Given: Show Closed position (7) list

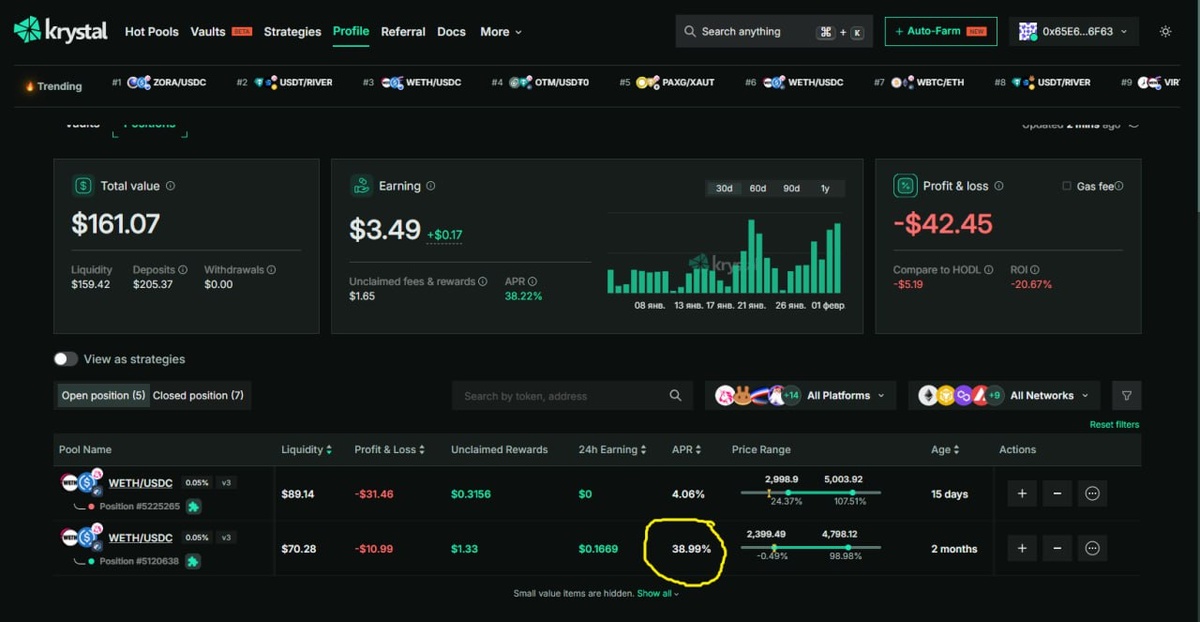Looking at the screenshot, I should 198,395.
